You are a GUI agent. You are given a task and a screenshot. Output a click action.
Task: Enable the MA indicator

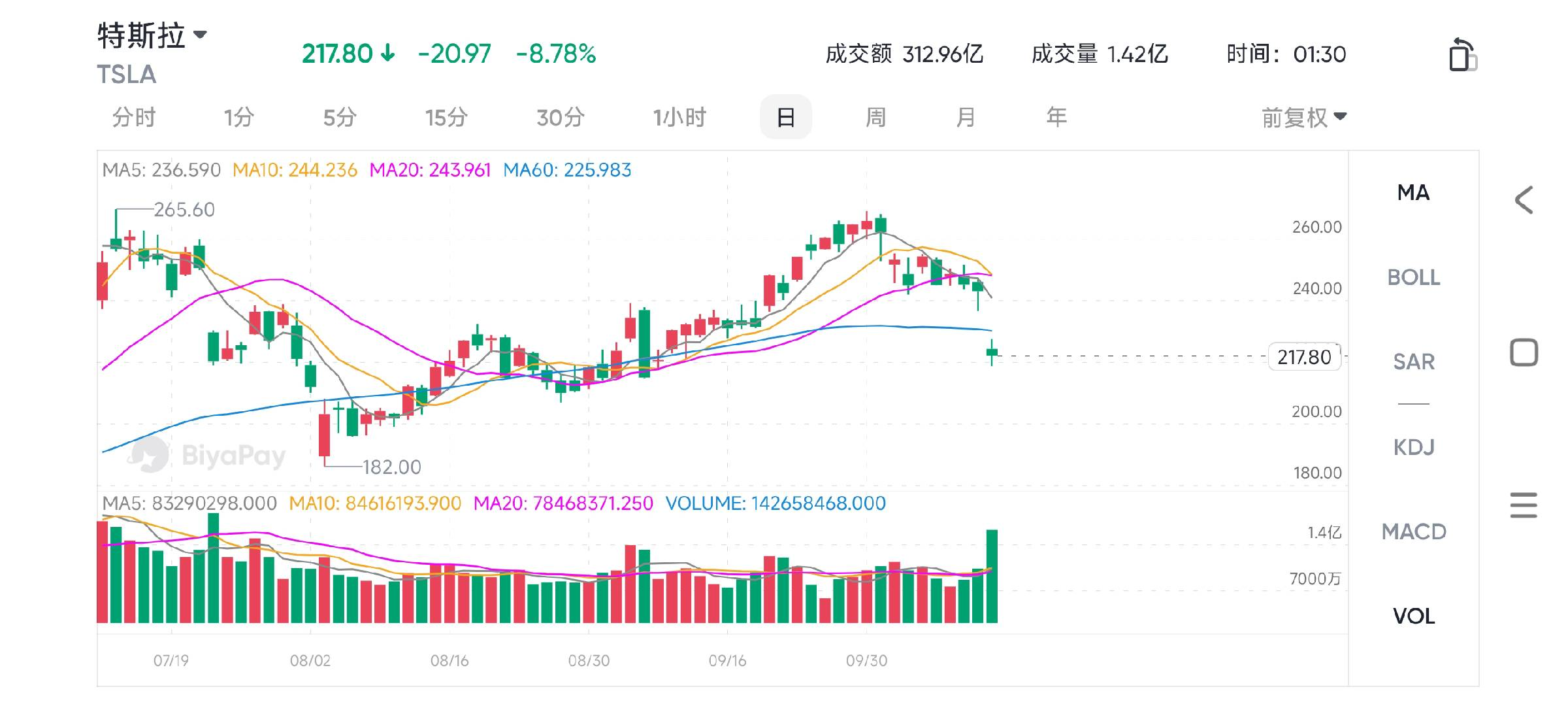click(1413, 193)
